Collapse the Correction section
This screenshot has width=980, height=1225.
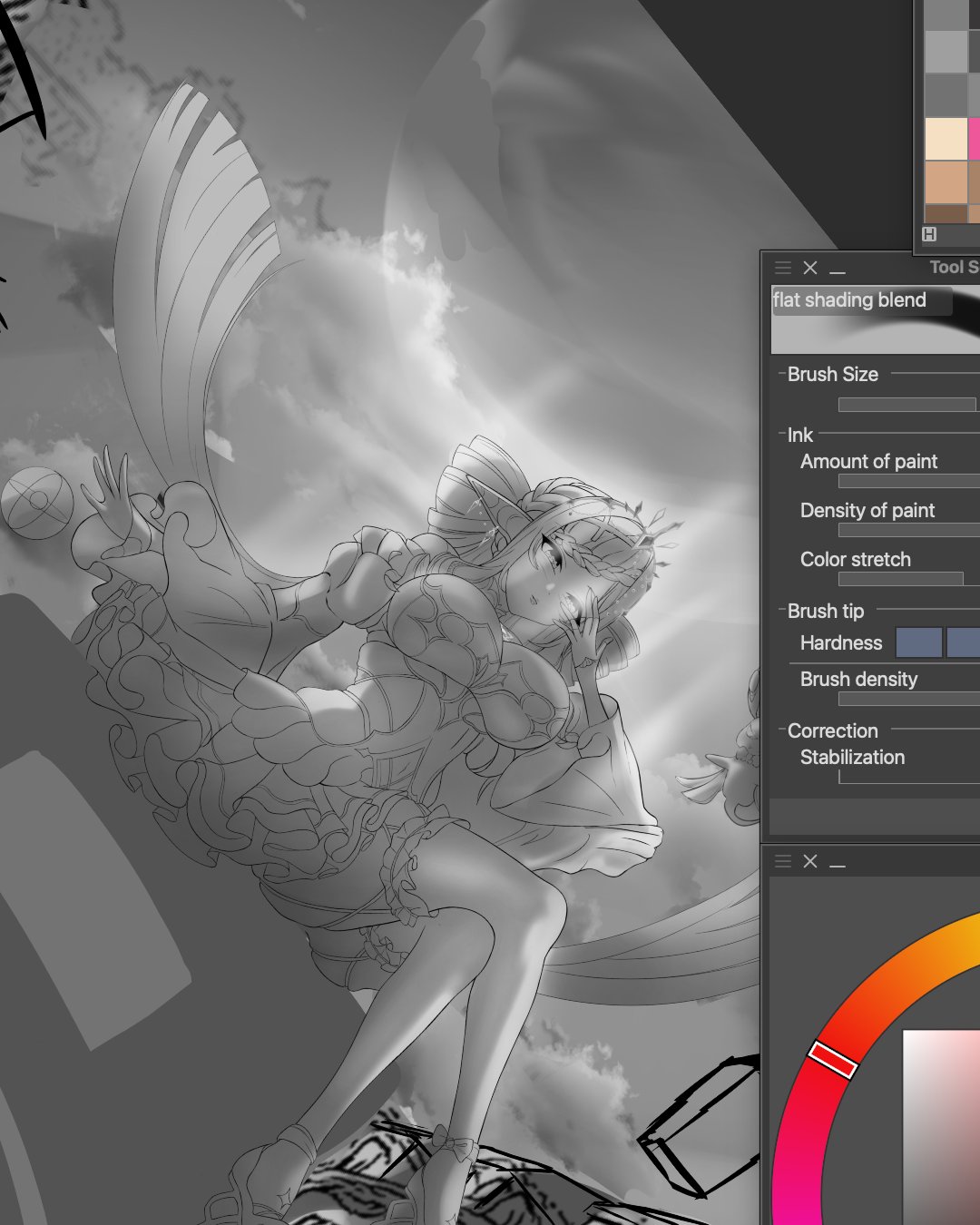(782, 730)
